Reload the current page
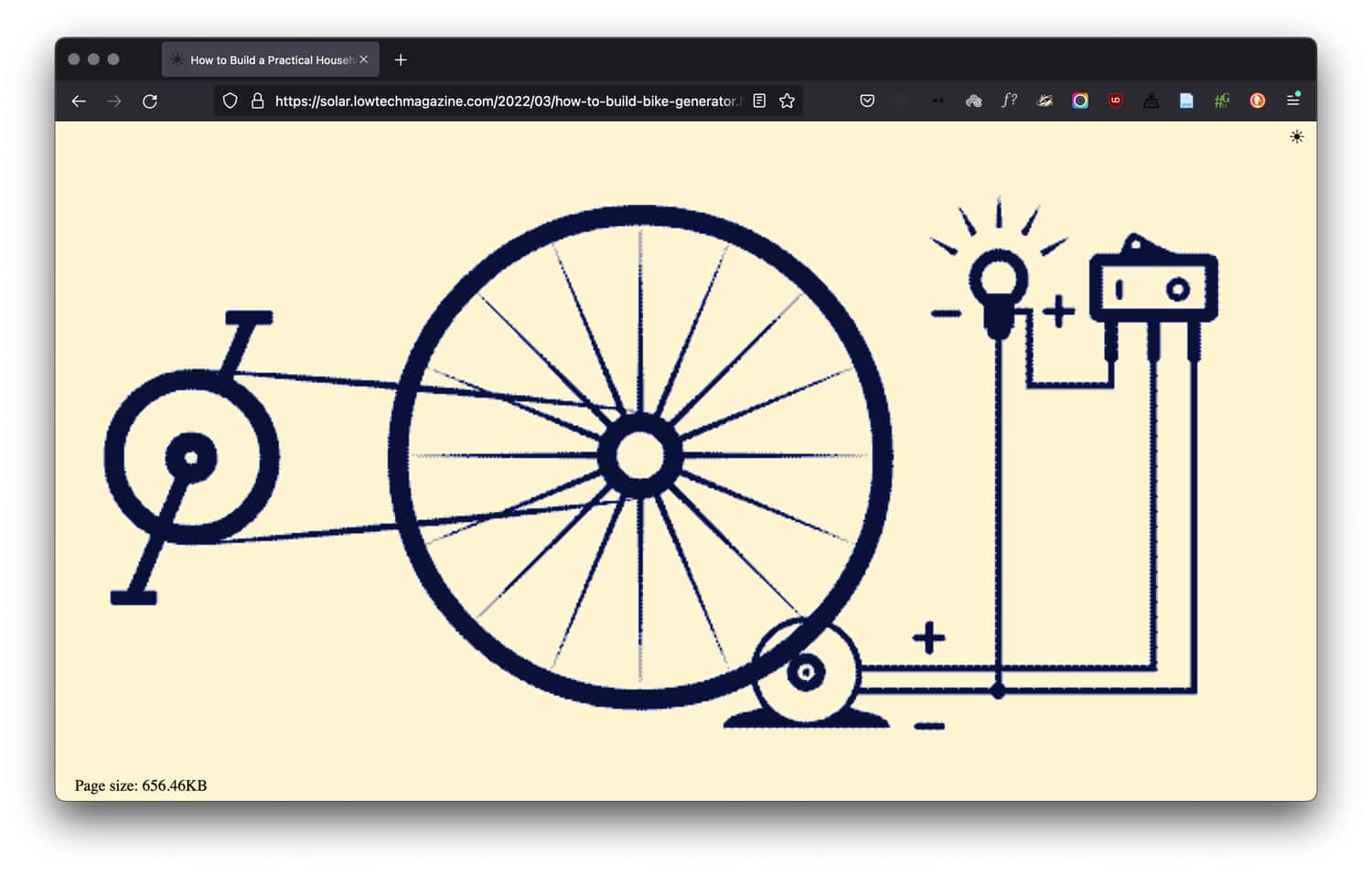 (150, 101)
